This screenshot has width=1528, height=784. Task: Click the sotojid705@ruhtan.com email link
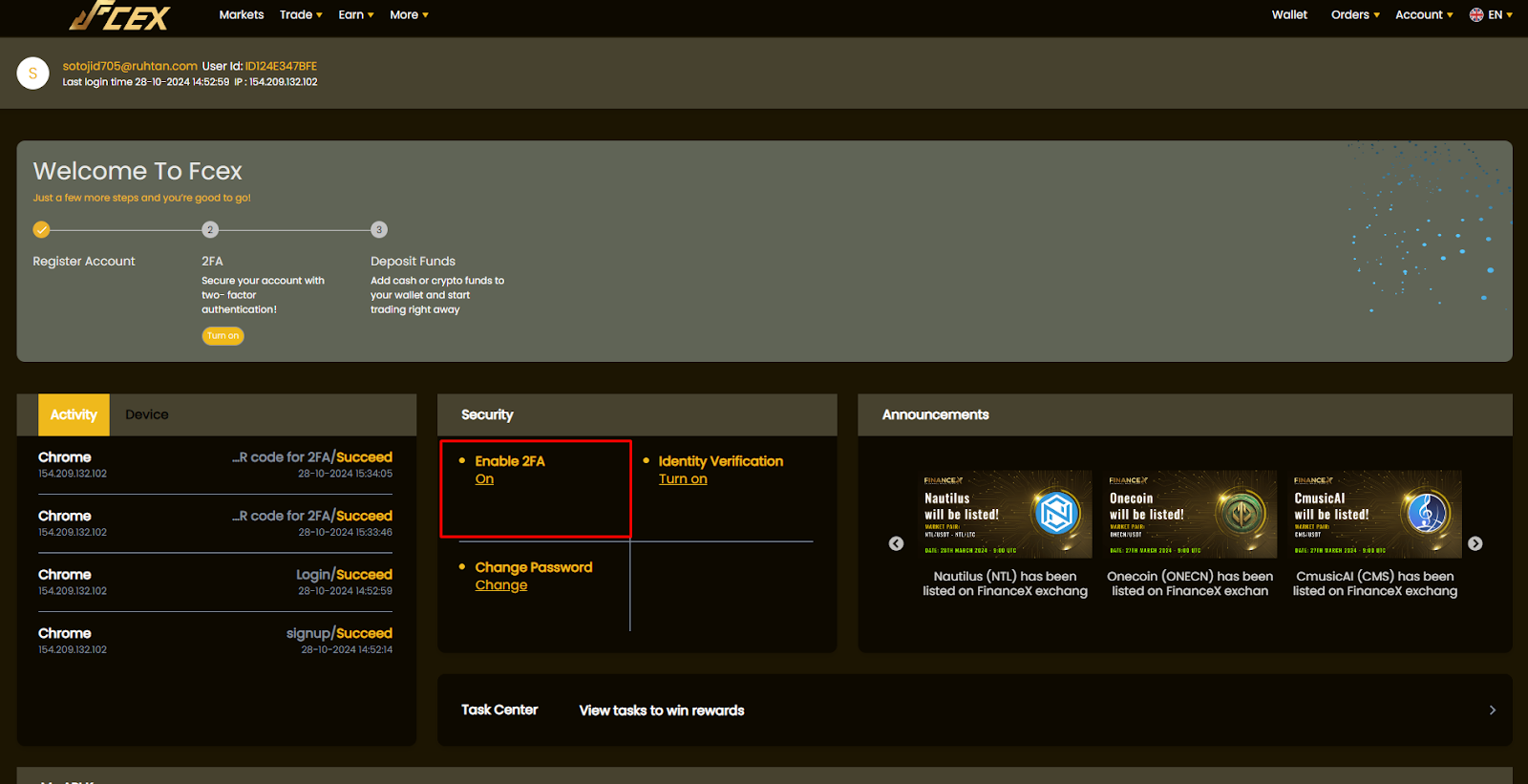click(130, 66)
